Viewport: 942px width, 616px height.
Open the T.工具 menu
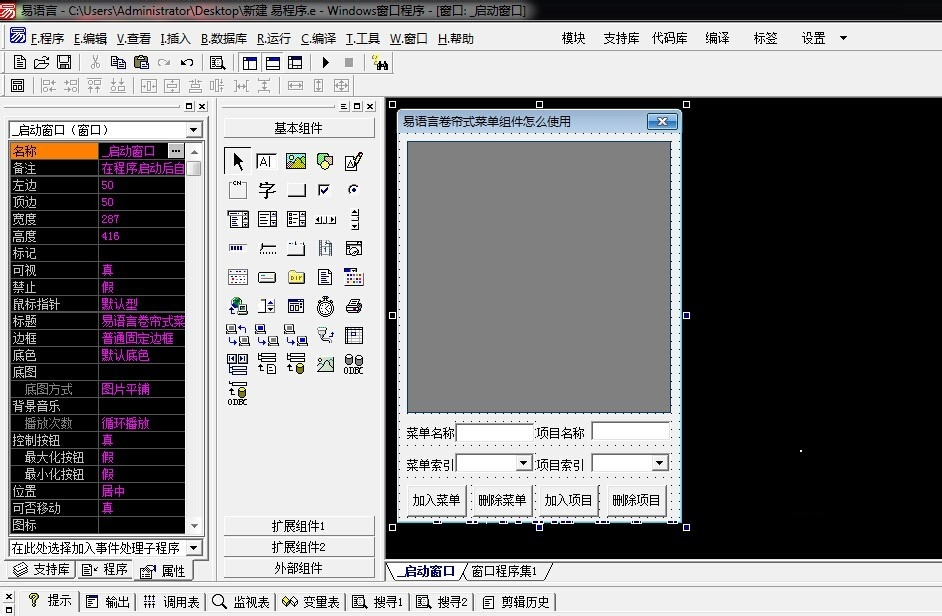coord(363,38)
